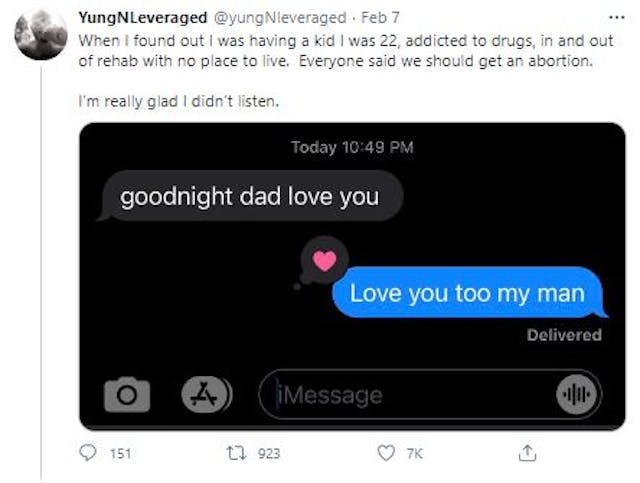Click the "Today 10:49 PM" message timestamp
This screenshot has height=483, width=640.
(351, 147)
